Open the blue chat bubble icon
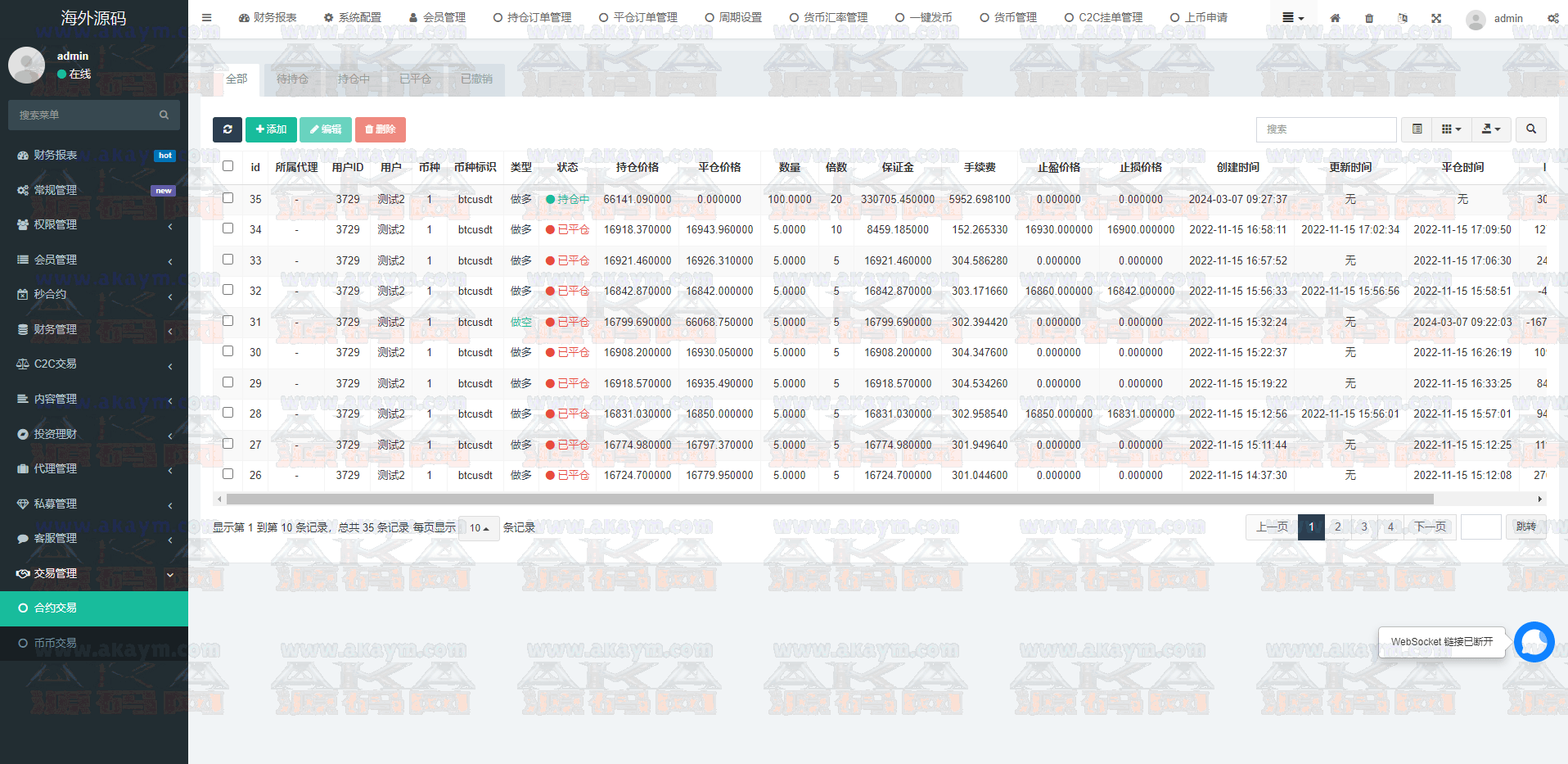Screen dimensions: 1568x764 click(1534, 642)
